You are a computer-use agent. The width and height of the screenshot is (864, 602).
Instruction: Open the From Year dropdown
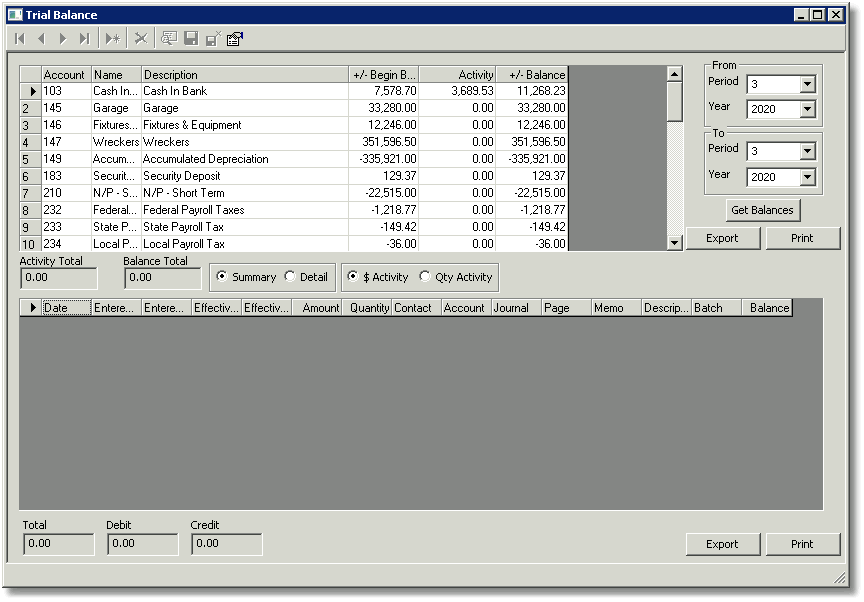coord(807,109)
